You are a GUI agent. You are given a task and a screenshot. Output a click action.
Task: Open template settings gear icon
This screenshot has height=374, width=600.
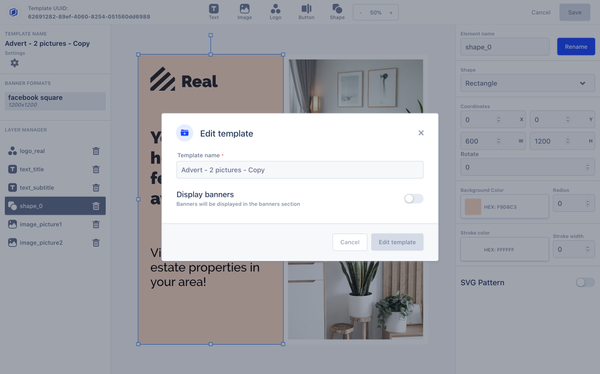(15, 63)
